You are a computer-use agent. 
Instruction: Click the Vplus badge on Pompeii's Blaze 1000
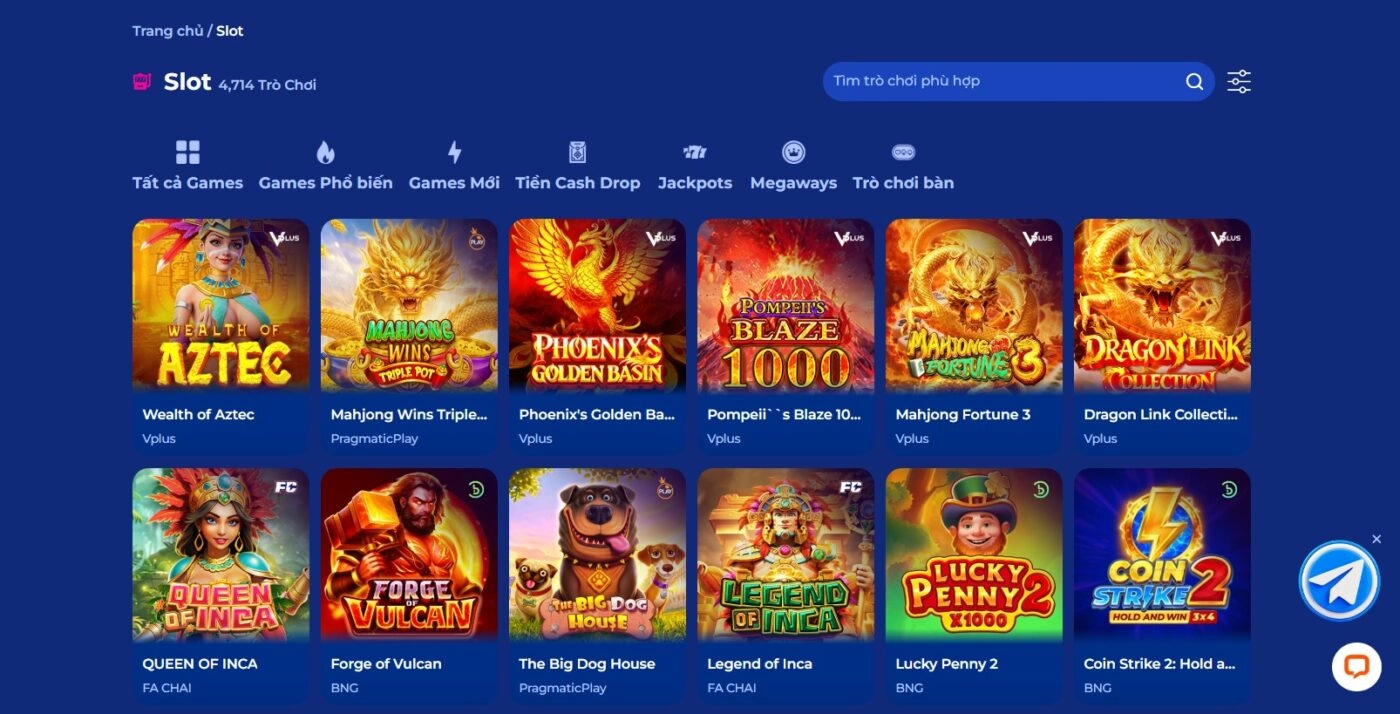click(849, 238)
